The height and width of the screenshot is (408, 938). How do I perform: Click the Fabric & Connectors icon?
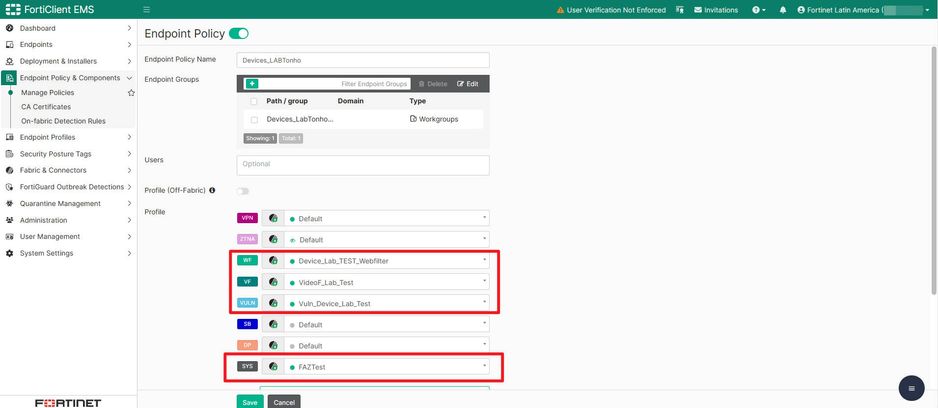click(x=9, y=170)
